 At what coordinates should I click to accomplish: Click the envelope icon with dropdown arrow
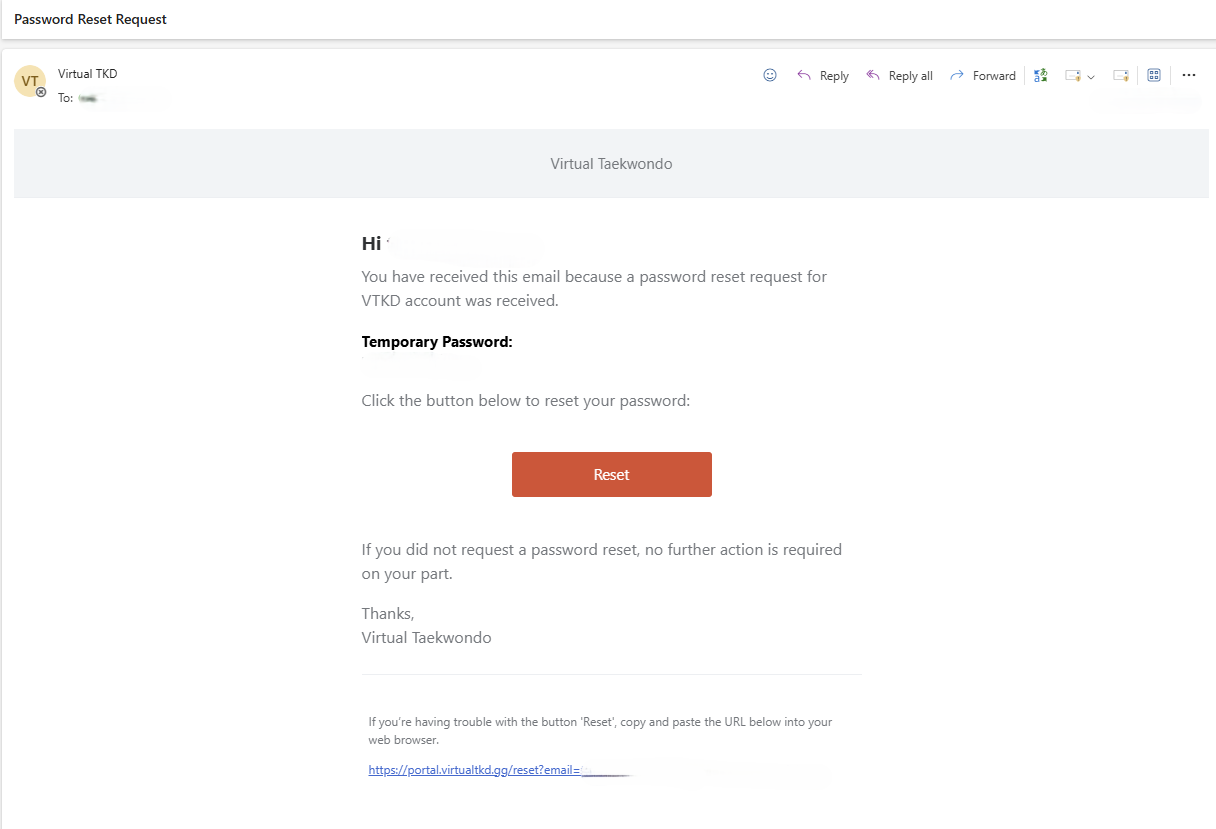[x=1073, y=75]
